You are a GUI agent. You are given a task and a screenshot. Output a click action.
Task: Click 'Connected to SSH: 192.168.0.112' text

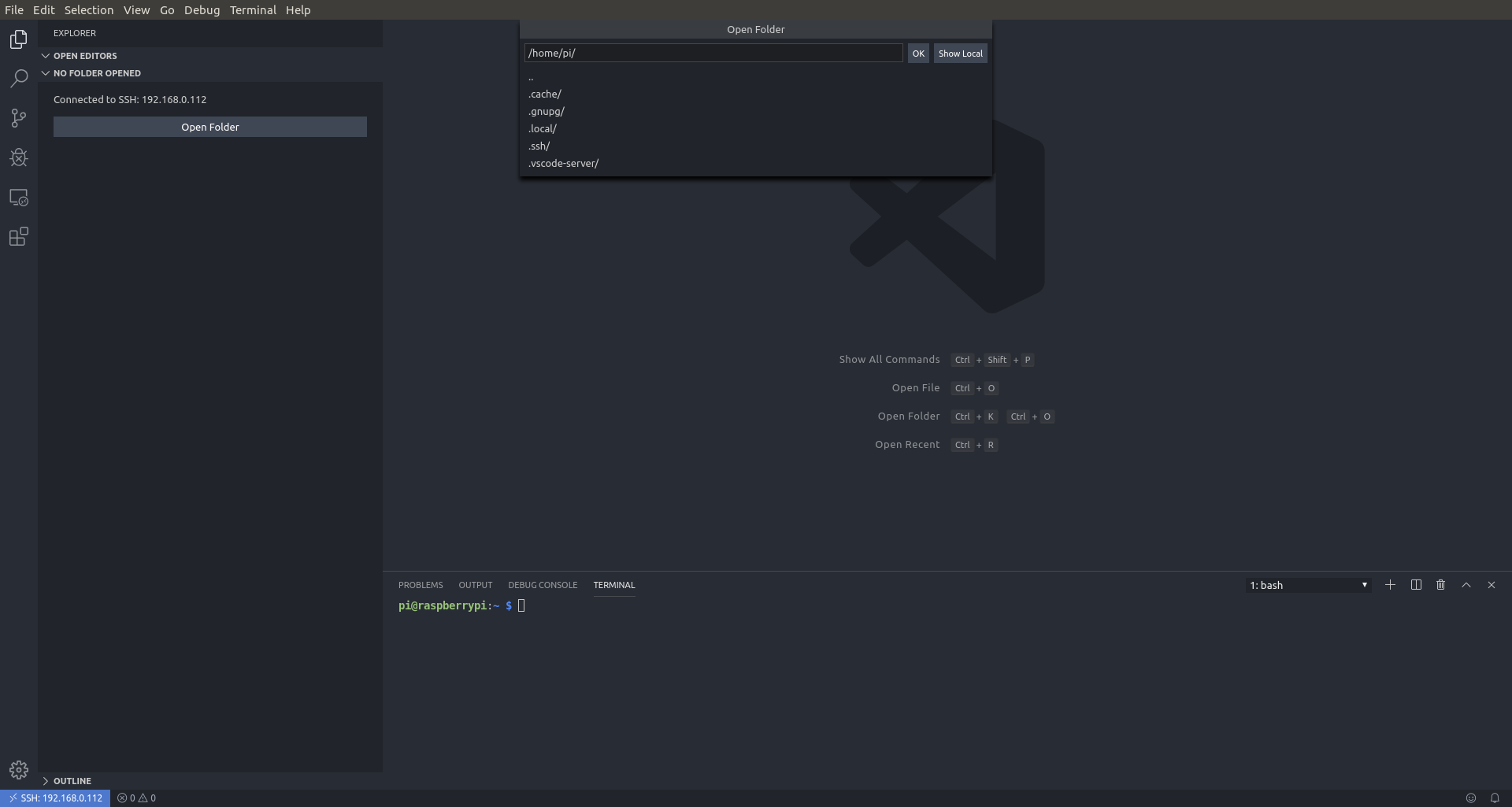pos(130,99)
